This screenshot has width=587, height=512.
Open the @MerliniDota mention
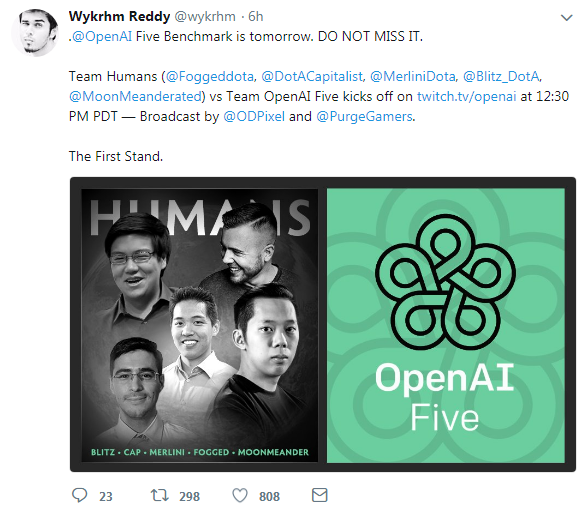413,77
